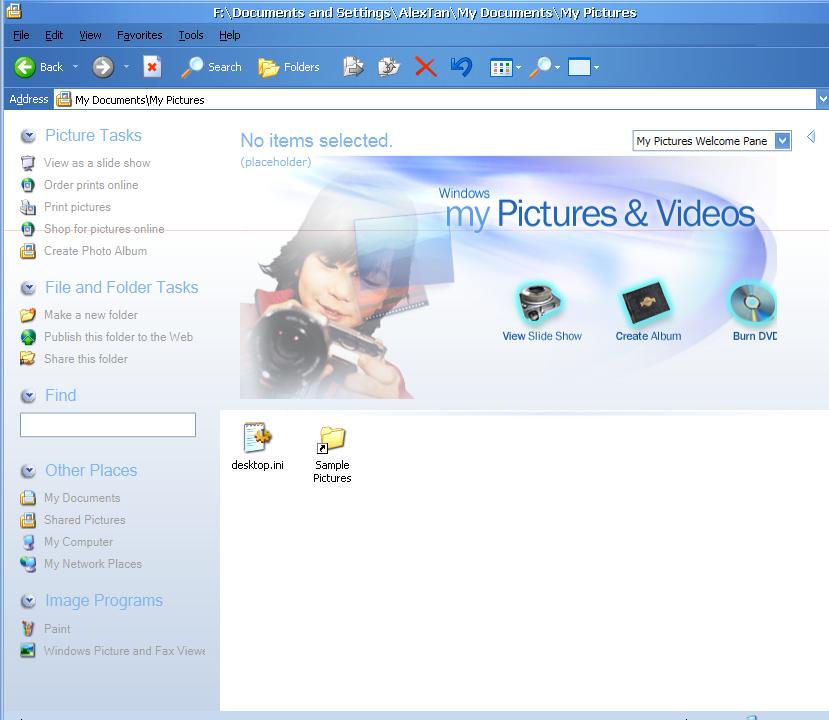Click the blue Undo arrow icon
Viewport: 829px width, 720px height.
tap(461, 67)
